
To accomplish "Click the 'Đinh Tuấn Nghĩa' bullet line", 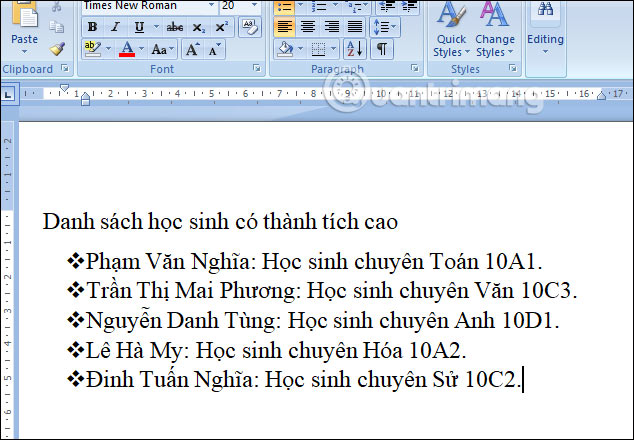I will point(294,380).
